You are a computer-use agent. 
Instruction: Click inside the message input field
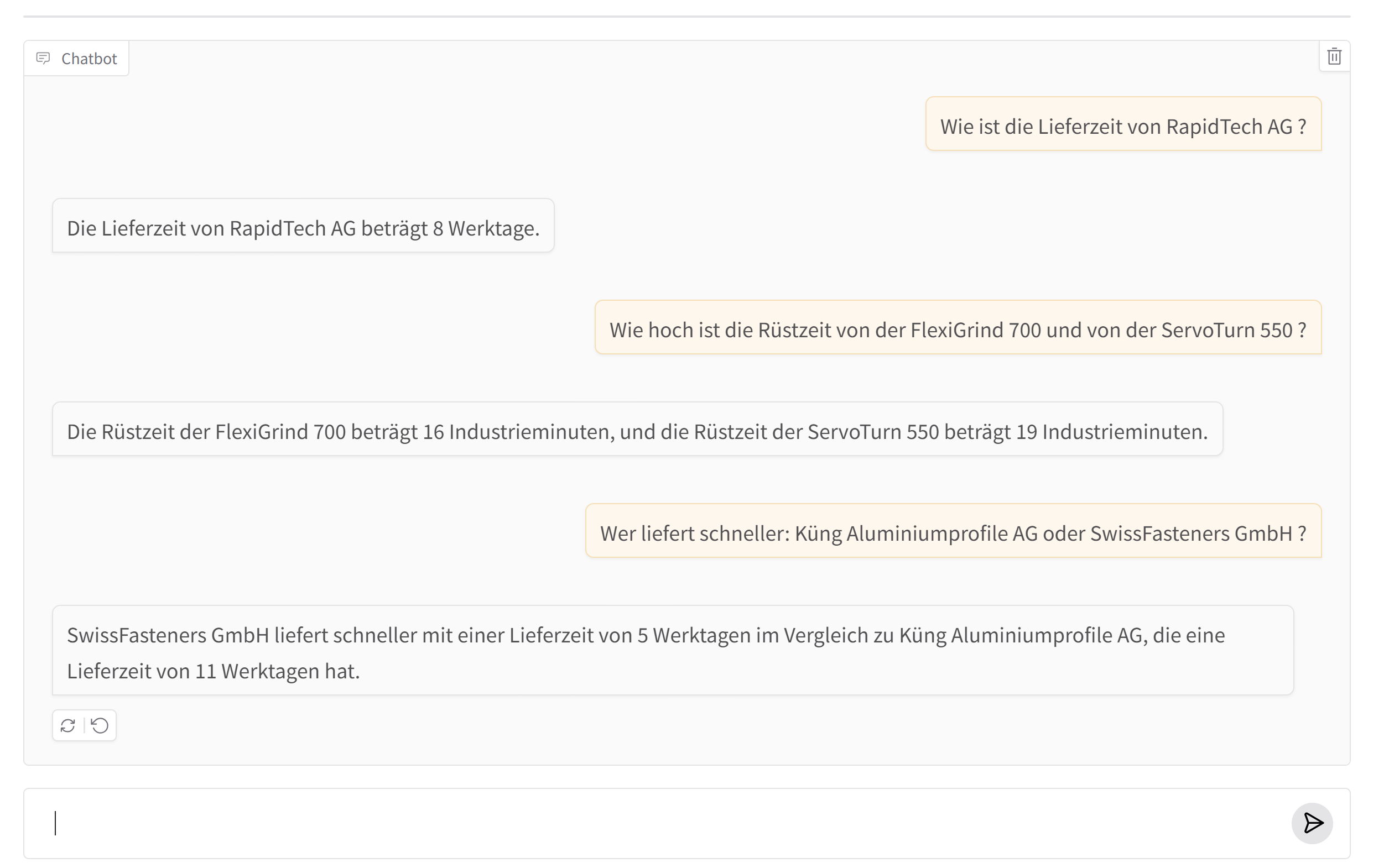tap(632, 823)
